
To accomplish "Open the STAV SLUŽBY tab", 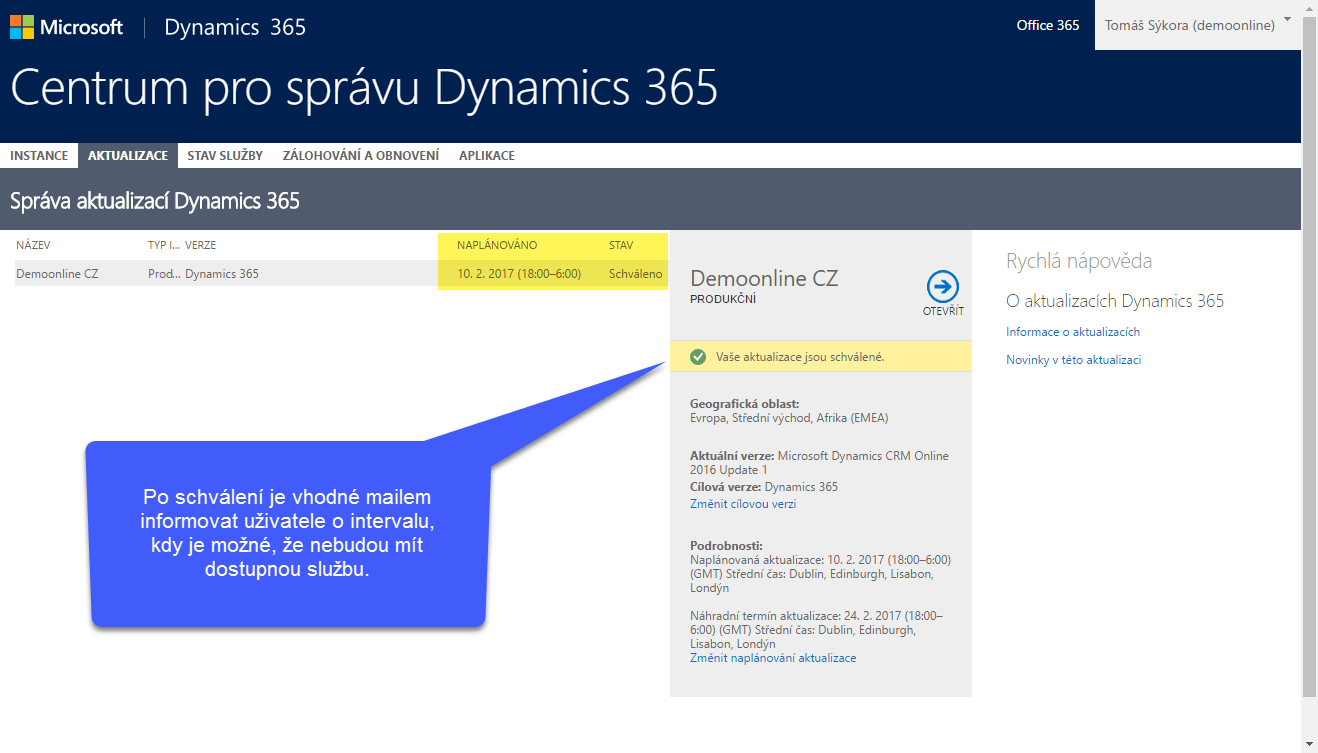I will [225, 156].
